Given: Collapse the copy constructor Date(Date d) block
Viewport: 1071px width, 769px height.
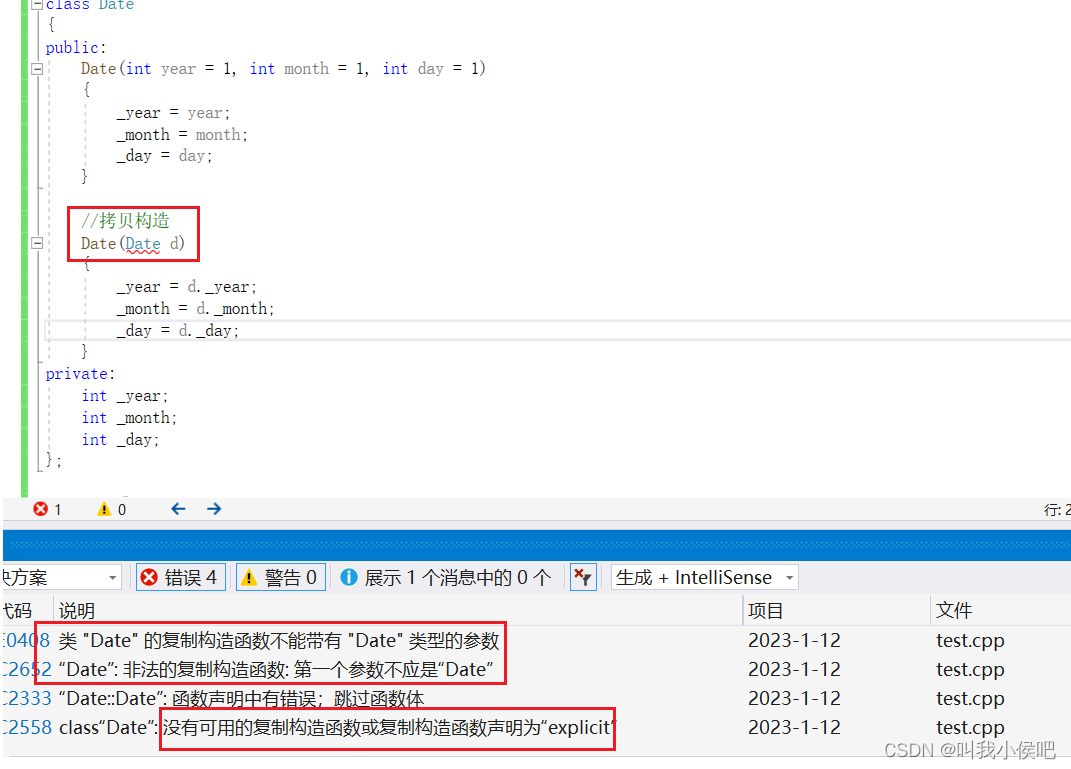Looking at the screenshot, I should click(38, 243).
